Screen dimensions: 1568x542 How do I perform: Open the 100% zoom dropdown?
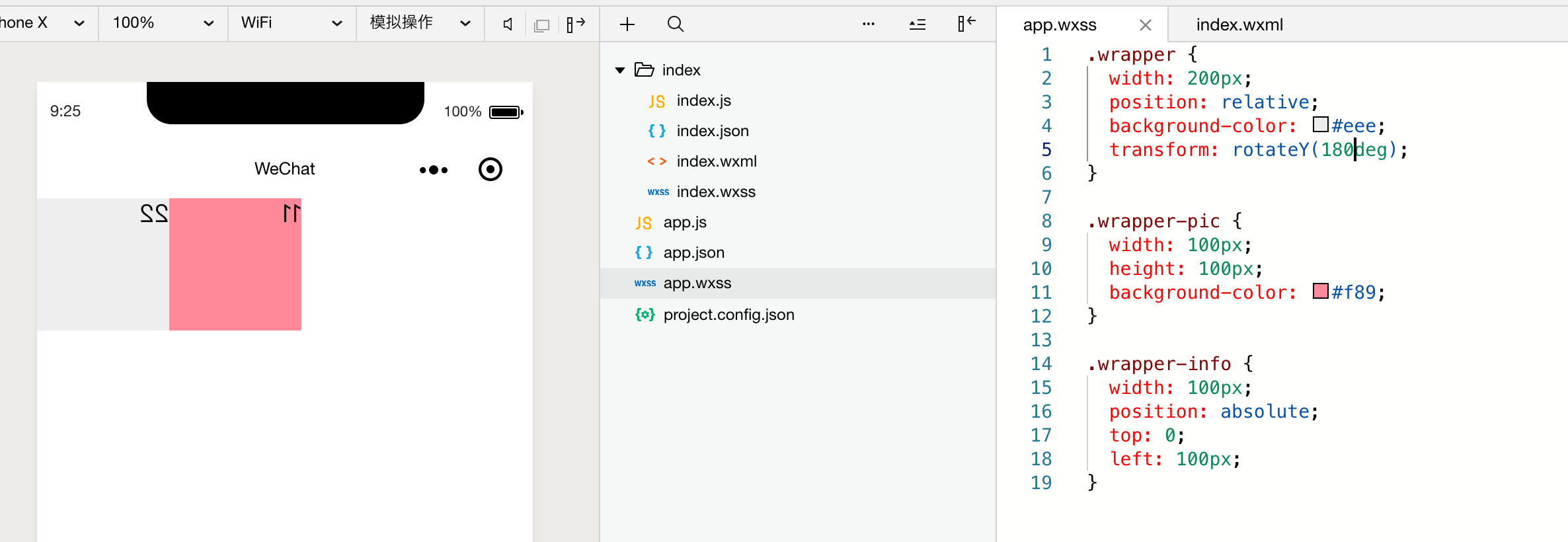click(163, 23)
